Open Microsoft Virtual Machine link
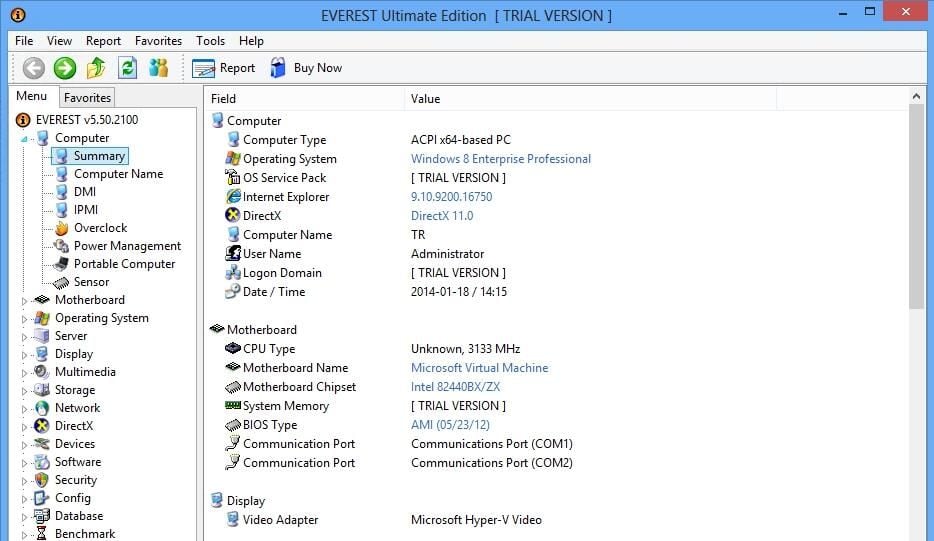Viewport: 934px width, 541px height. click(x=480, y=368)
